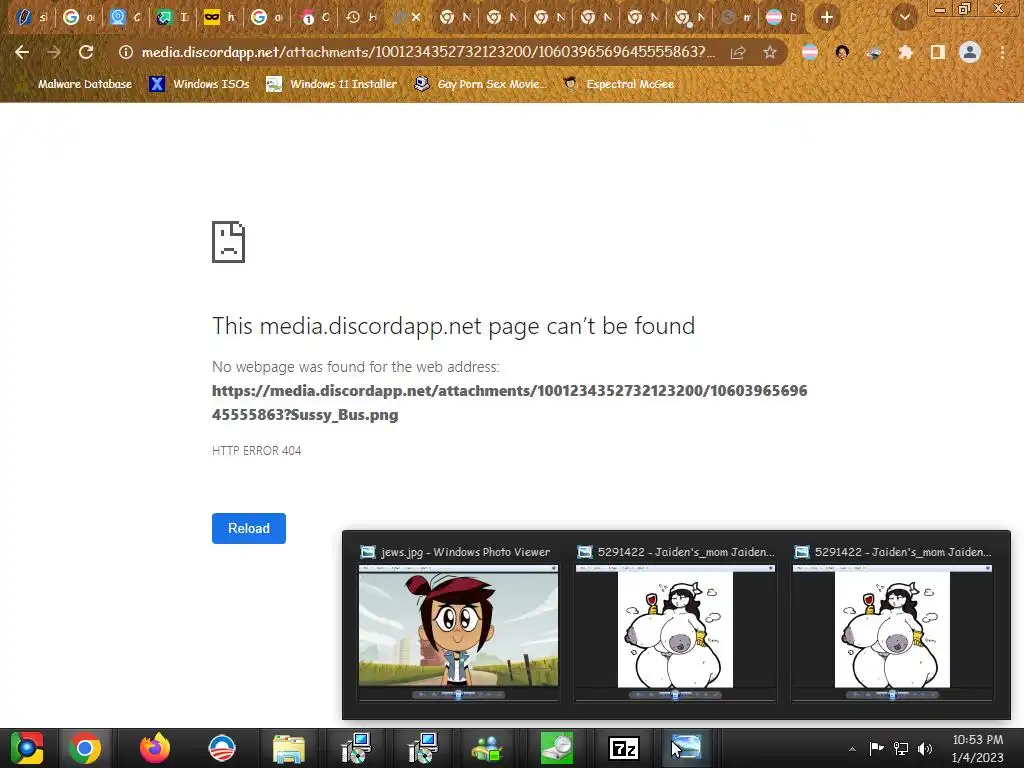Image resolution: width=1024 pixels, height=768 pixels.
Task: View site information icon in address bar
Action: [125, 52]
